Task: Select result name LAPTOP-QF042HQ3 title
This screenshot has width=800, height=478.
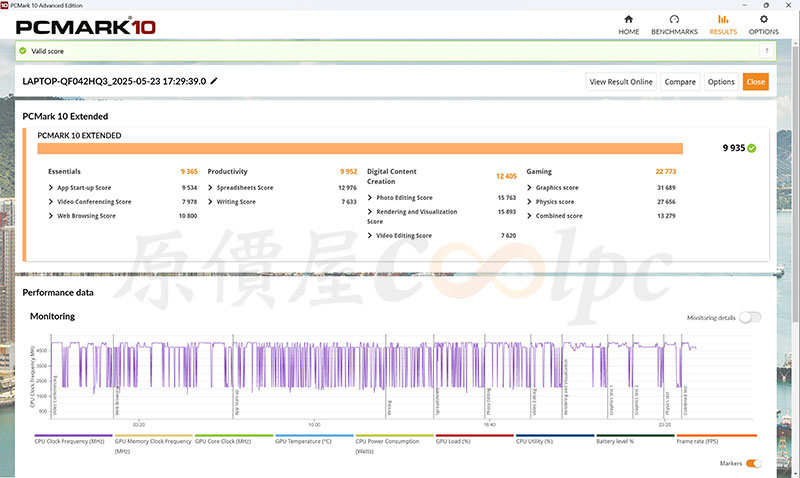Action: coord(114,81)
